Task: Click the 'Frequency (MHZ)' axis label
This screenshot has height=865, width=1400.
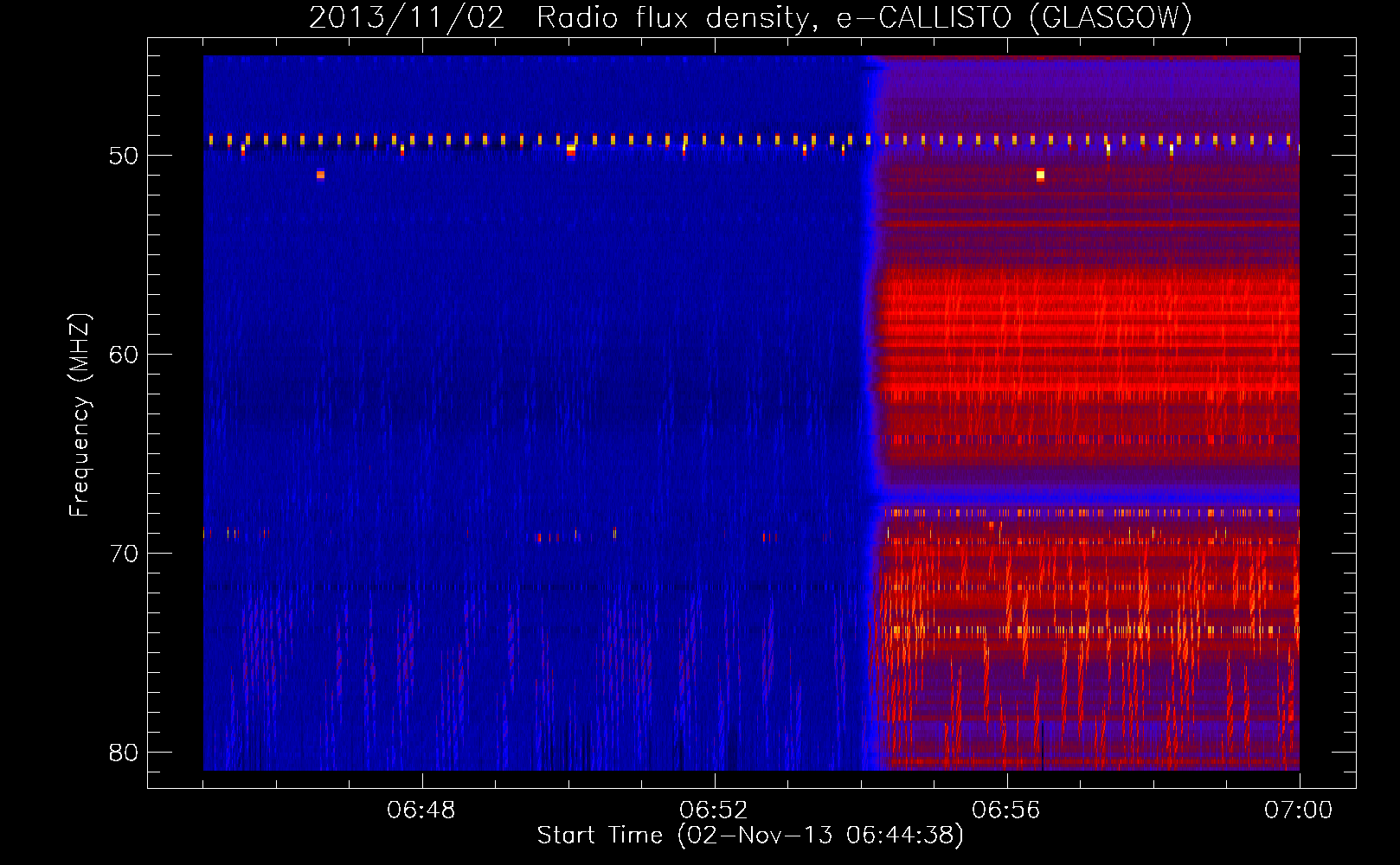Action: click(x=79, y=414)
